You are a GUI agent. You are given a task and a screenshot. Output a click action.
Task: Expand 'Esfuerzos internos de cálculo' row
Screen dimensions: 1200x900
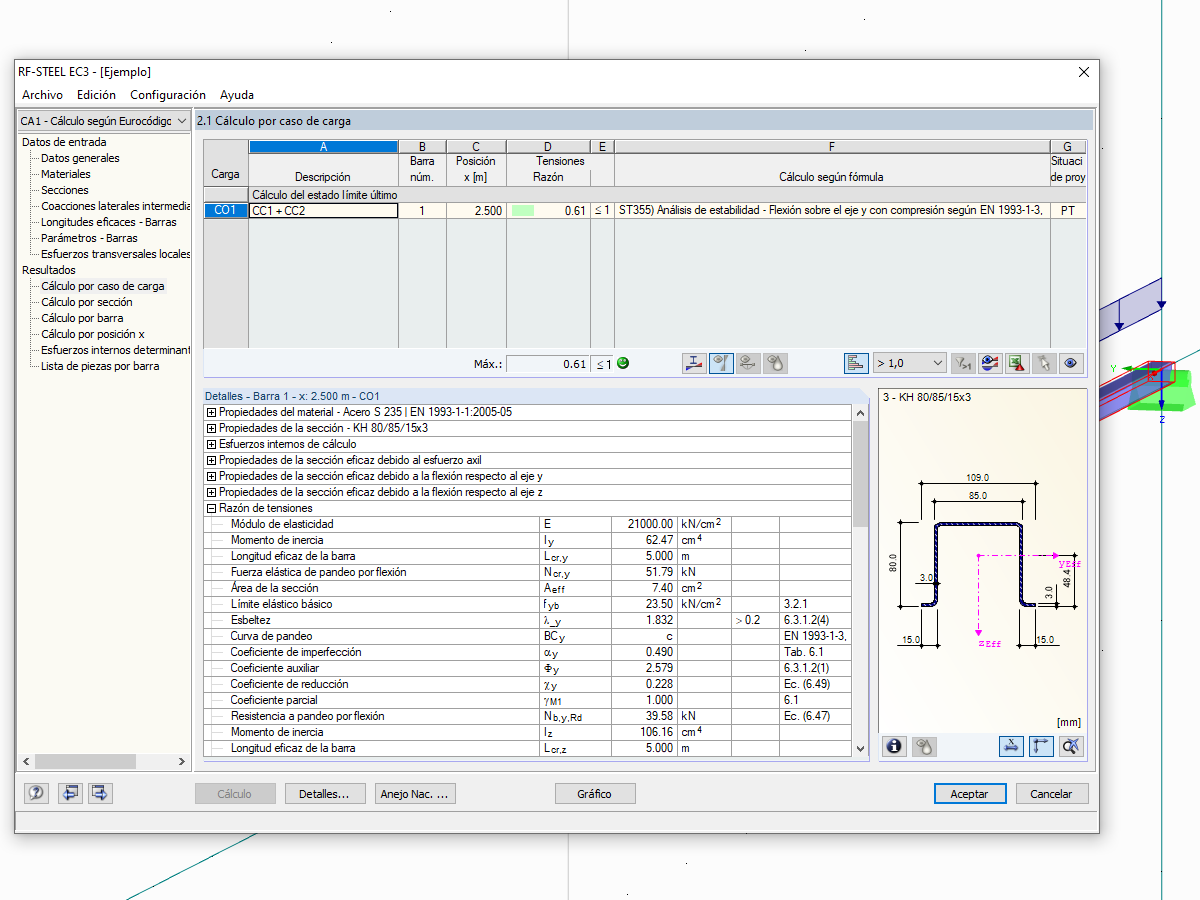(211, 444)
